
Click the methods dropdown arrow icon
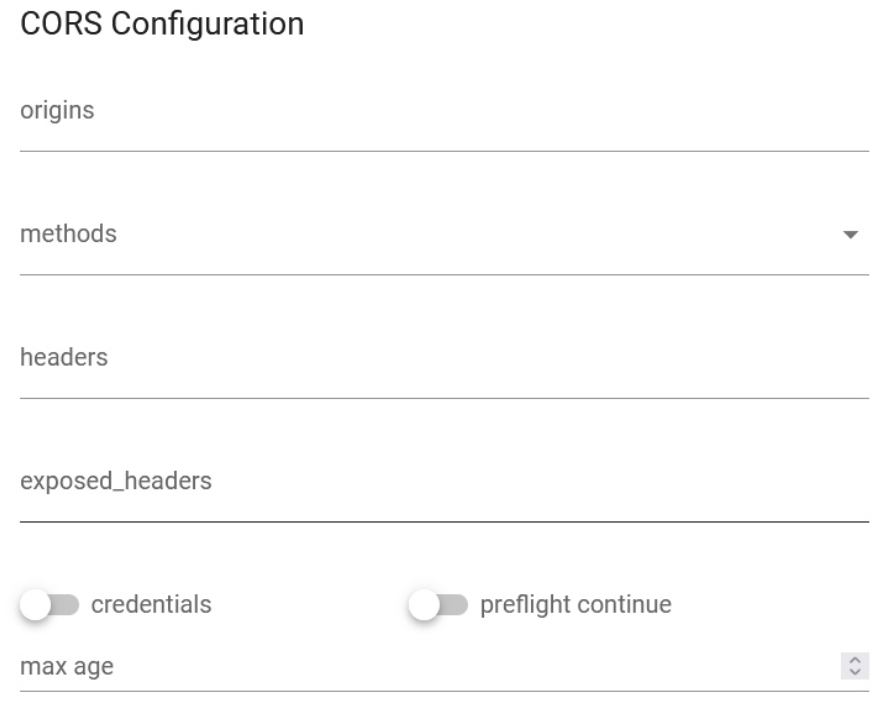coord(851,235)
